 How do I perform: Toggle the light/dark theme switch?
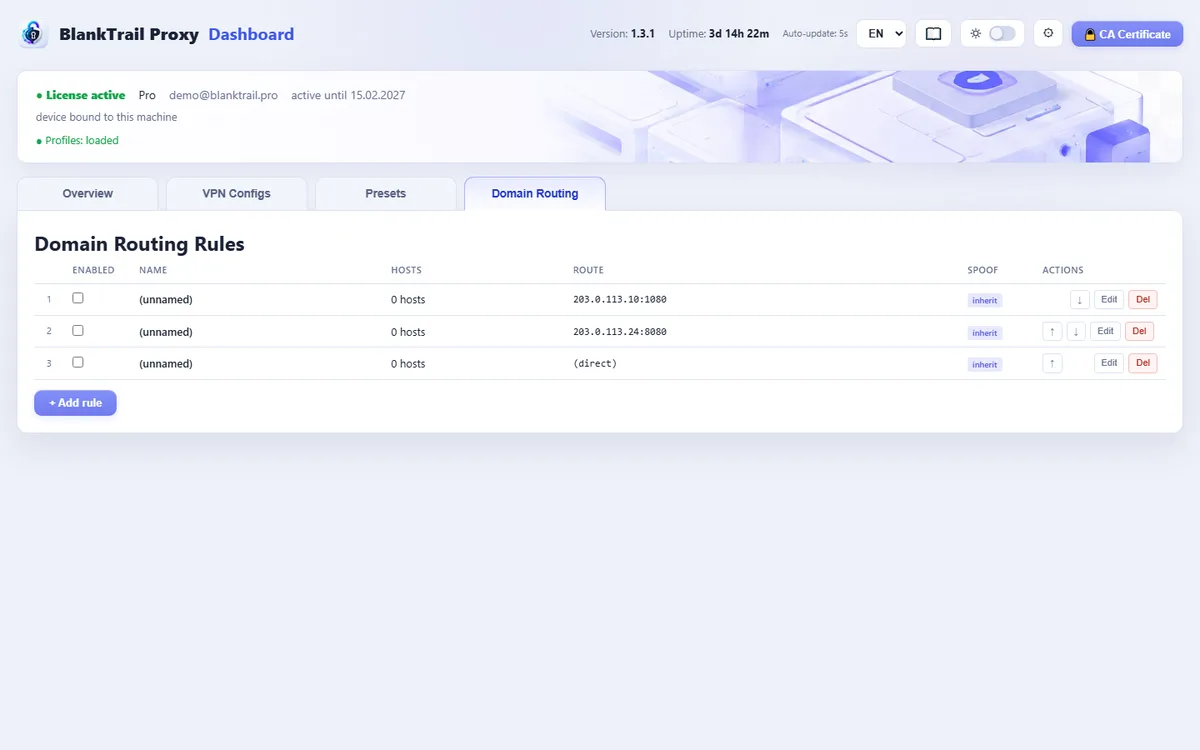click(1002, 34)
